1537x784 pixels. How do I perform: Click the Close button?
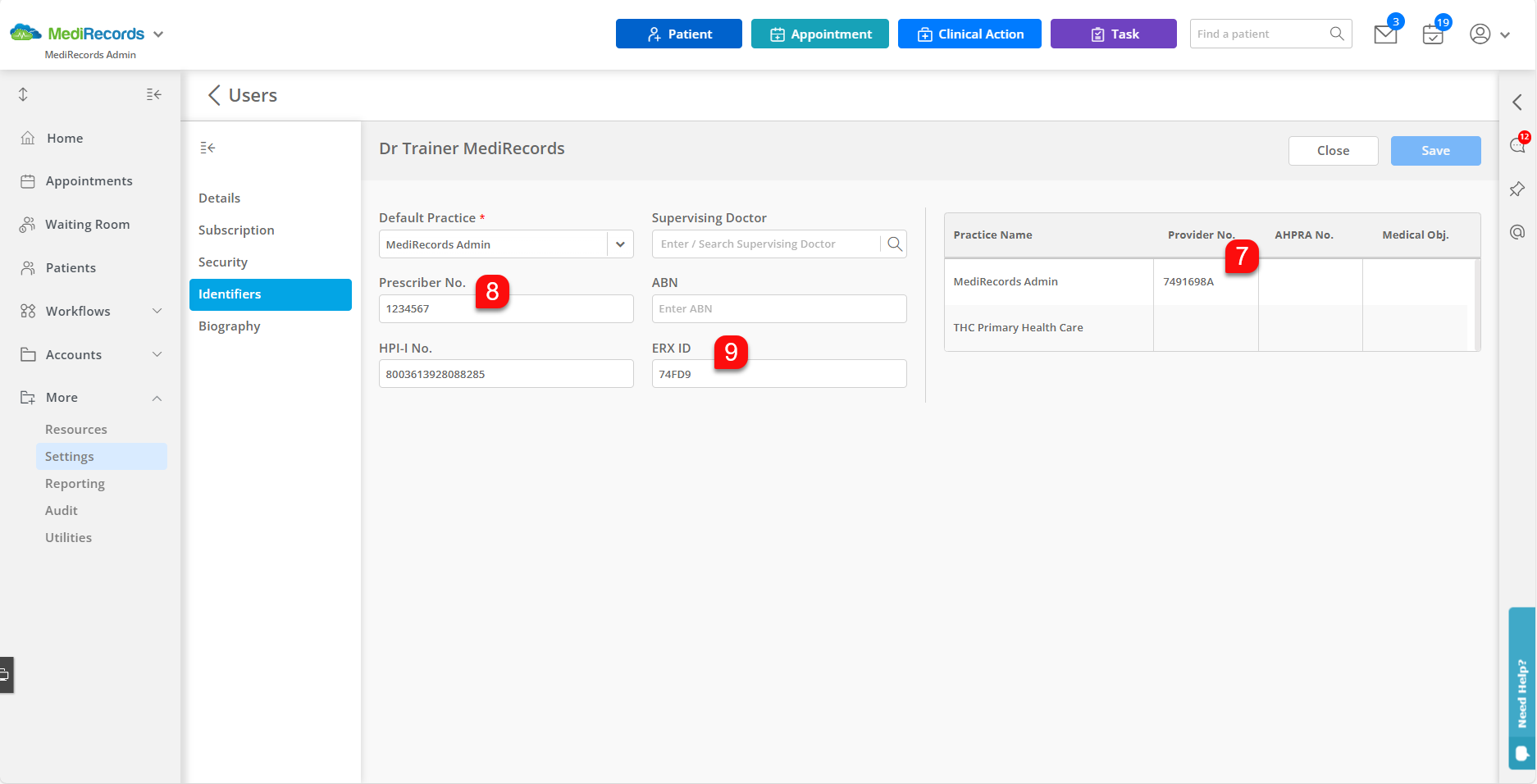tap(1334, 151)
